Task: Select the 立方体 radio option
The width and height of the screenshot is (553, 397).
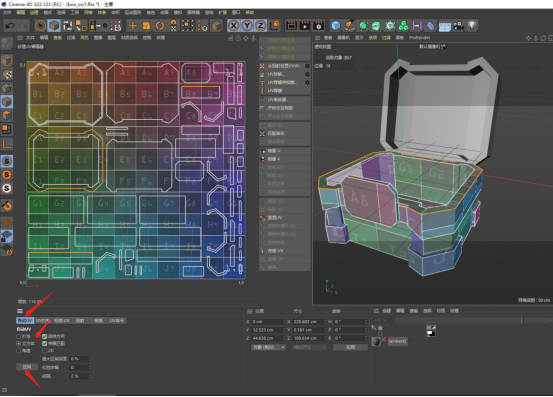Action: point(18,343)
